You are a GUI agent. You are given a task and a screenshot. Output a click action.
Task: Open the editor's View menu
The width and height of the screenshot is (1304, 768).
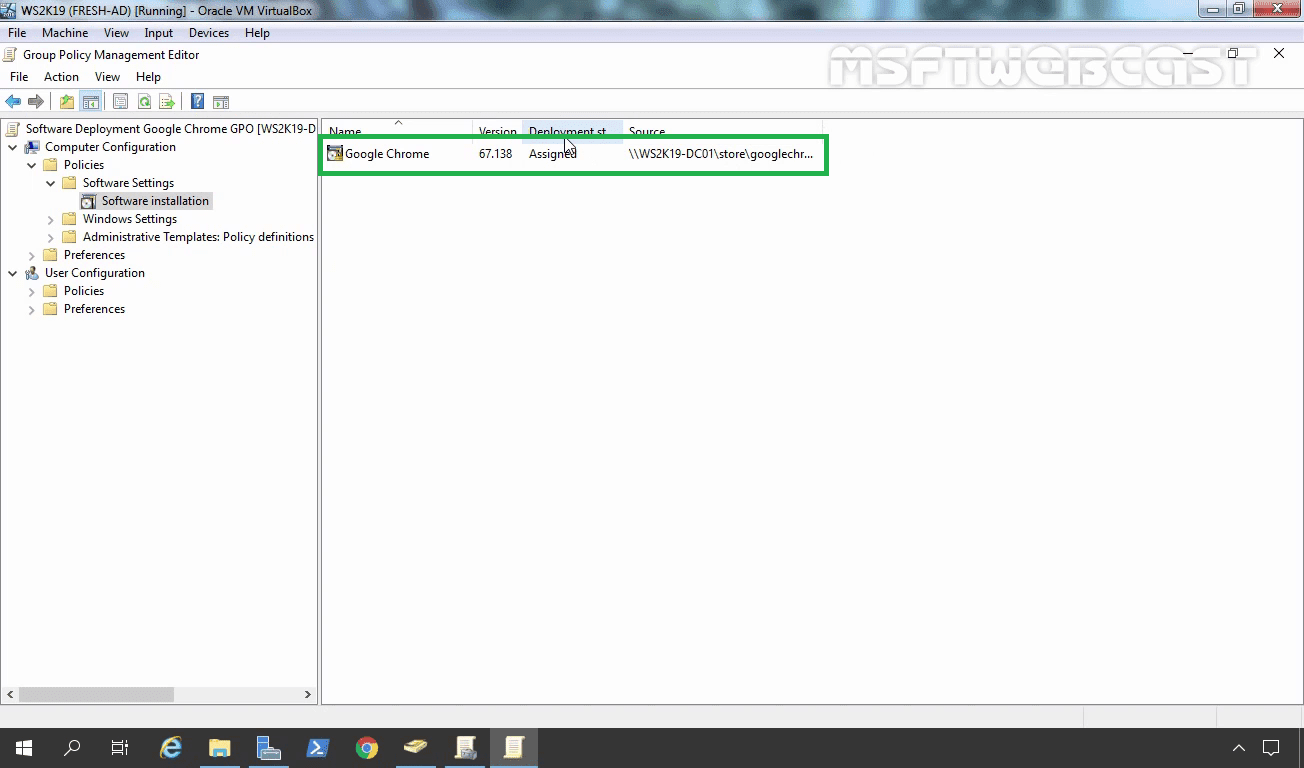point(107,77)
